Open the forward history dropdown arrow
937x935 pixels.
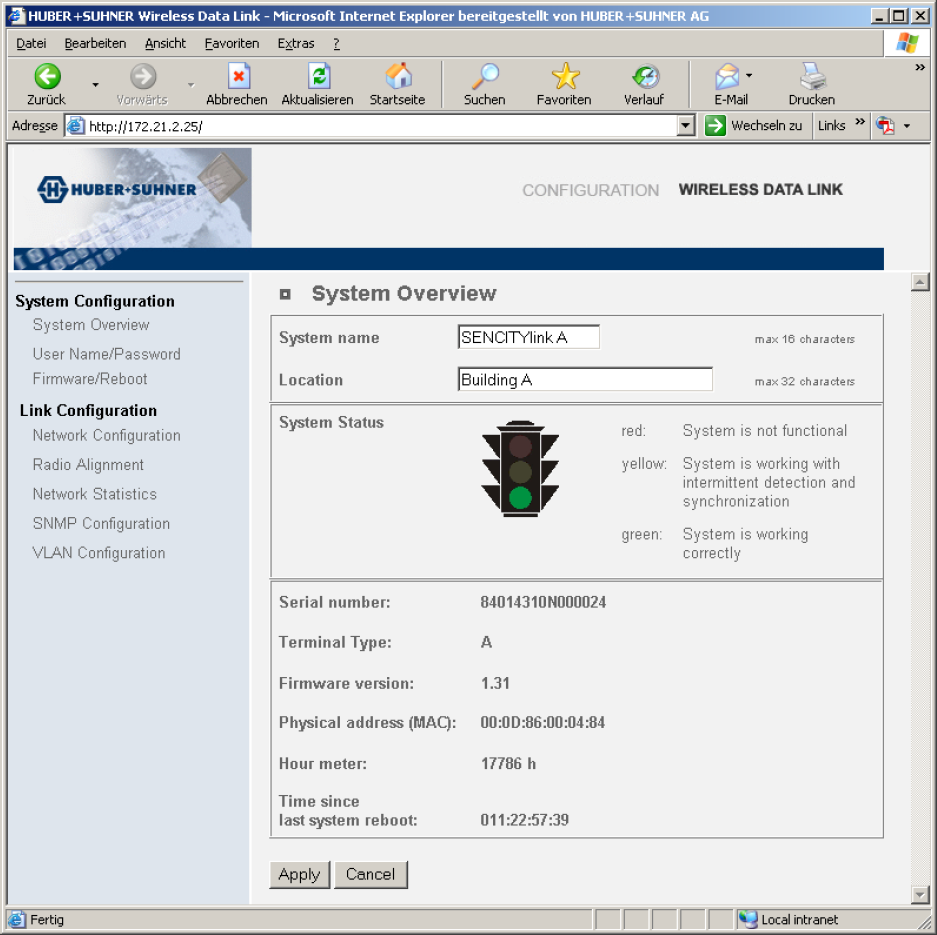[191, 85]
